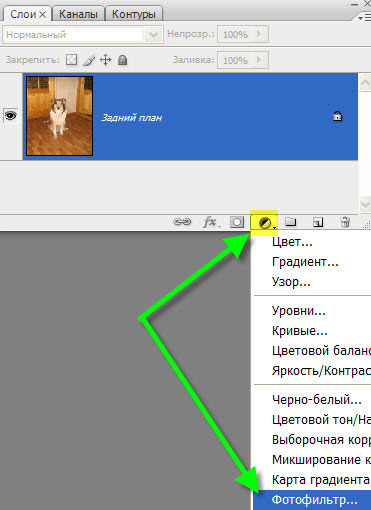Open the panel options menu
Image resolution: width=371 pixels, height=510 pixels.
click(x=364, y=18)
